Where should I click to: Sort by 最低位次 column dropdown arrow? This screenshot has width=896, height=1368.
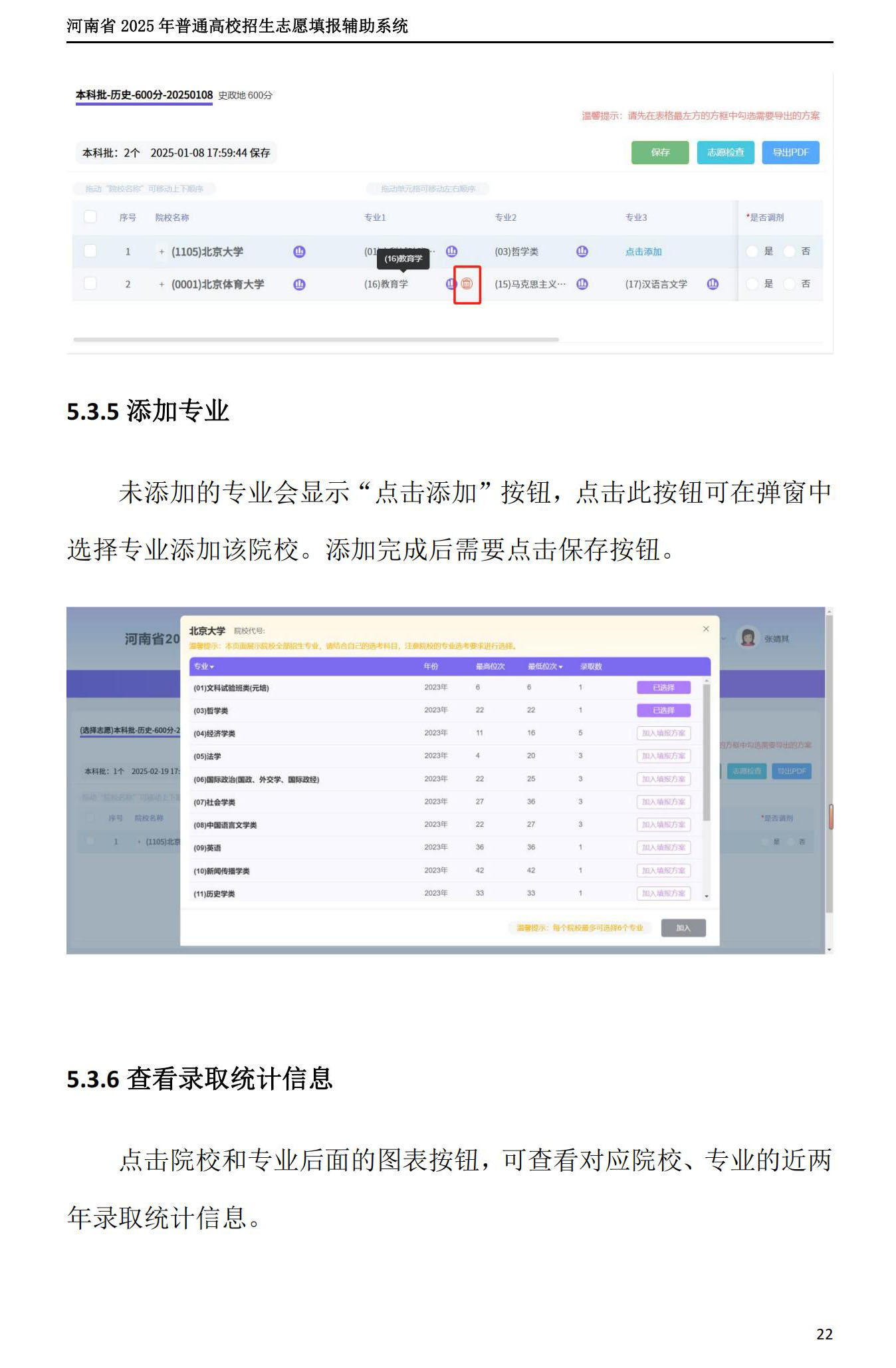coord(560,667)
